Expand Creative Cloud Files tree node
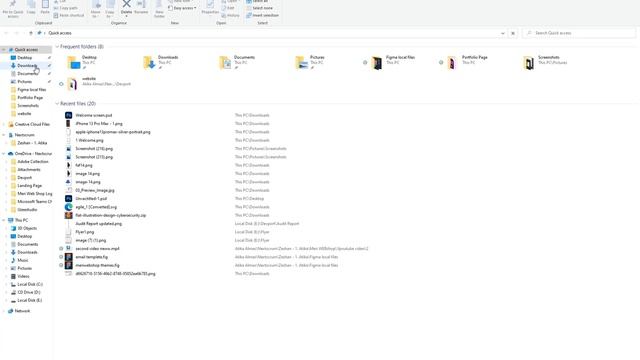The width and height of the screenshot is (640, 360). tap(4, 124)
